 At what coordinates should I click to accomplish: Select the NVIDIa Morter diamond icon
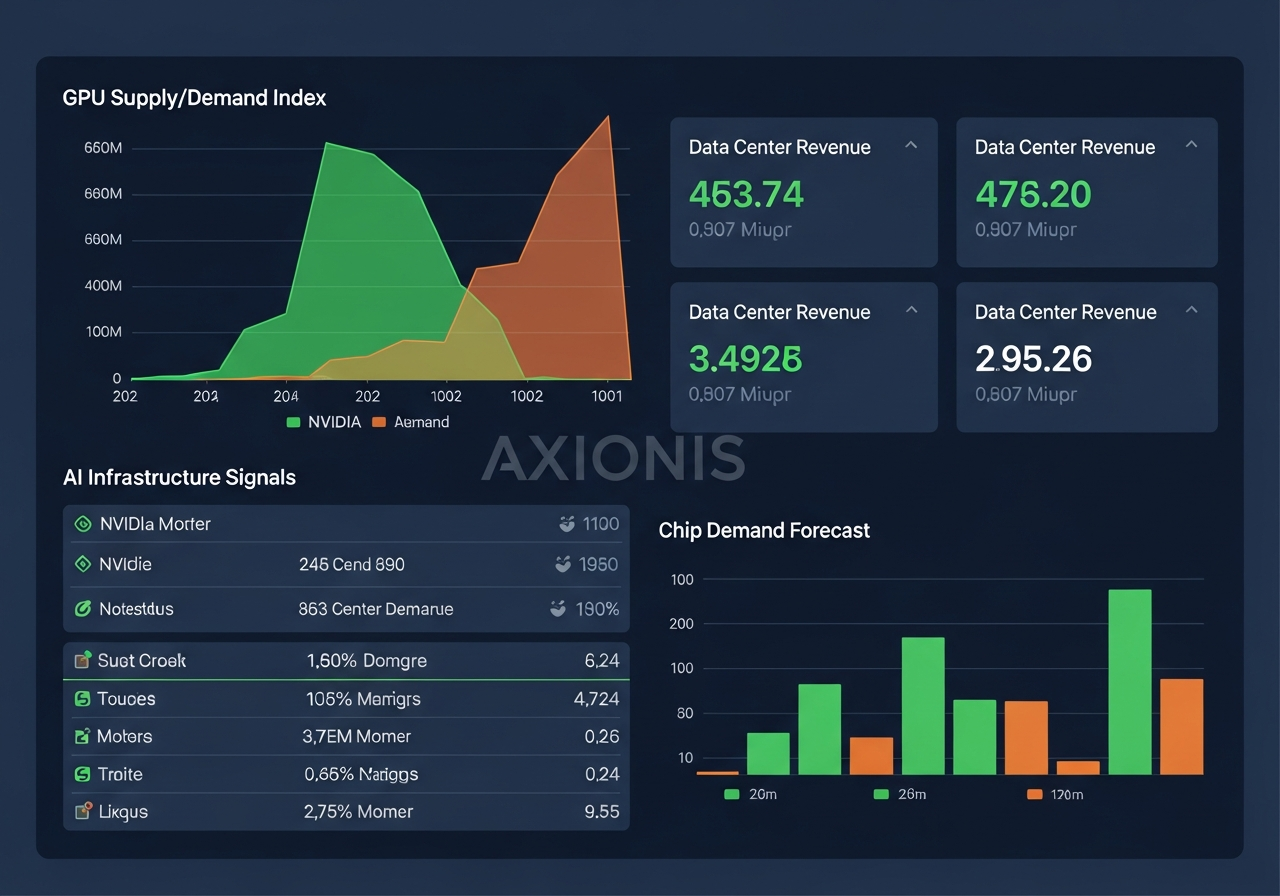(82, 523)
